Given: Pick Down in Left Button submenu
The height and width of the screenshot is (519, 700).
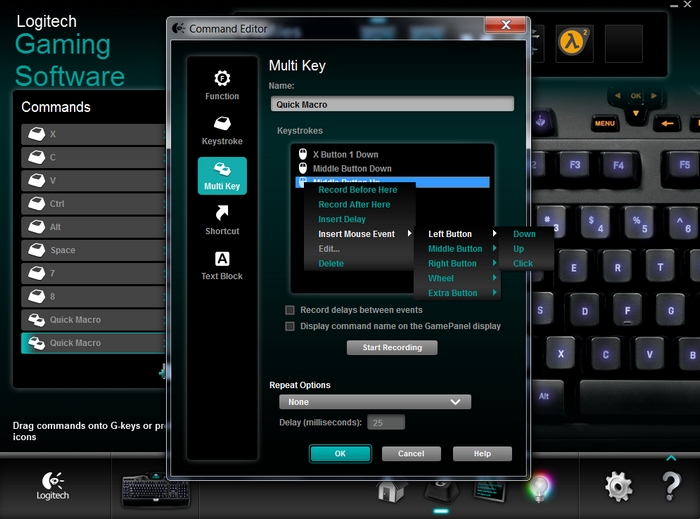Looking at the screenshot, I should (524, 234).
